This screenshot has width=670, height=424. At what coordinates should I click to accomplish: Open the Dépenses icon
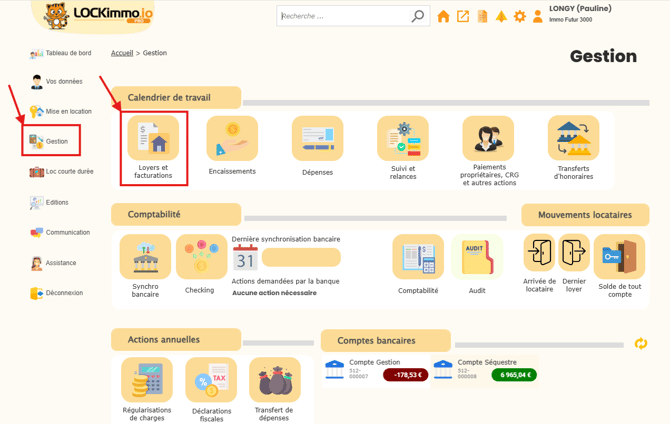317,139
